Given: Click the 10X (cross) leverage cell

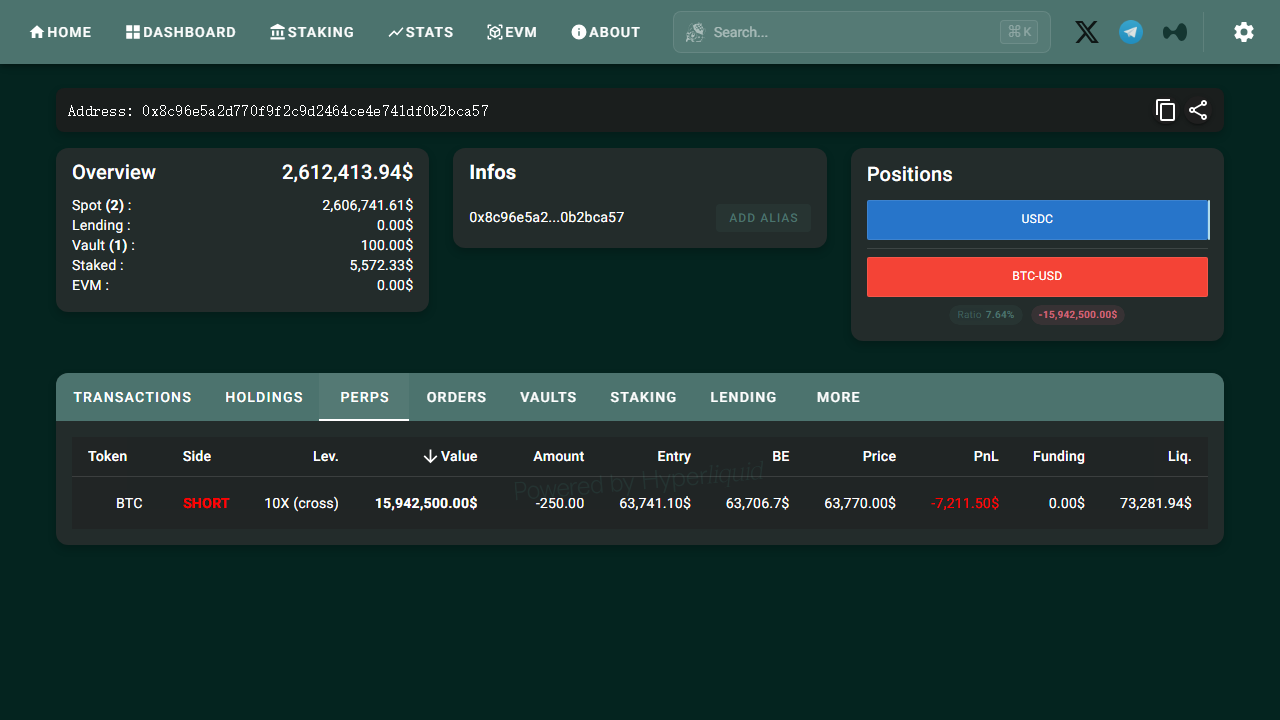Looking at the screenshot, I should coord(301,503).
